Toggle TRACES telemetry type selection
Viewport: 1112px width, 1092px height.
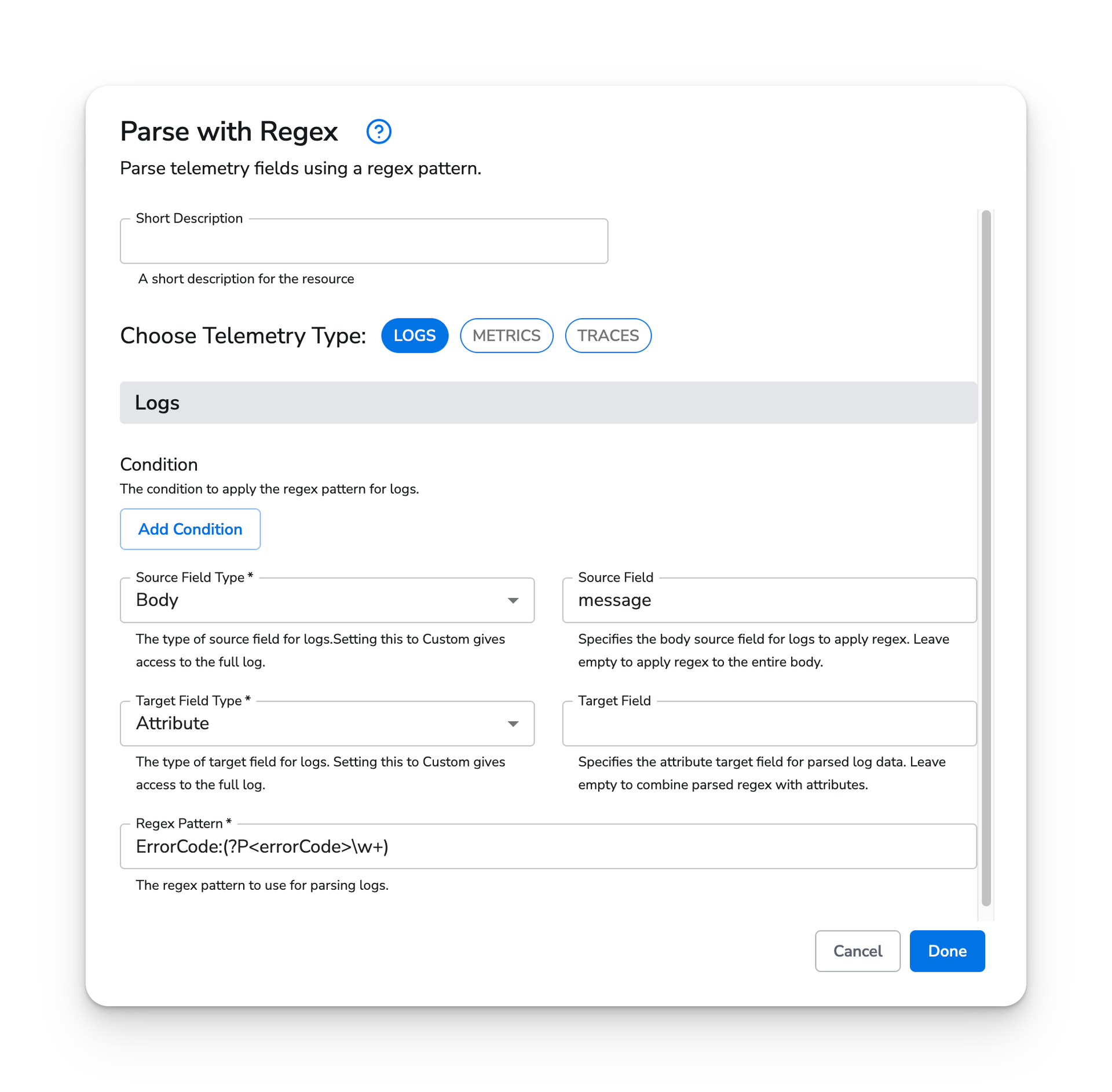point(608,335)
